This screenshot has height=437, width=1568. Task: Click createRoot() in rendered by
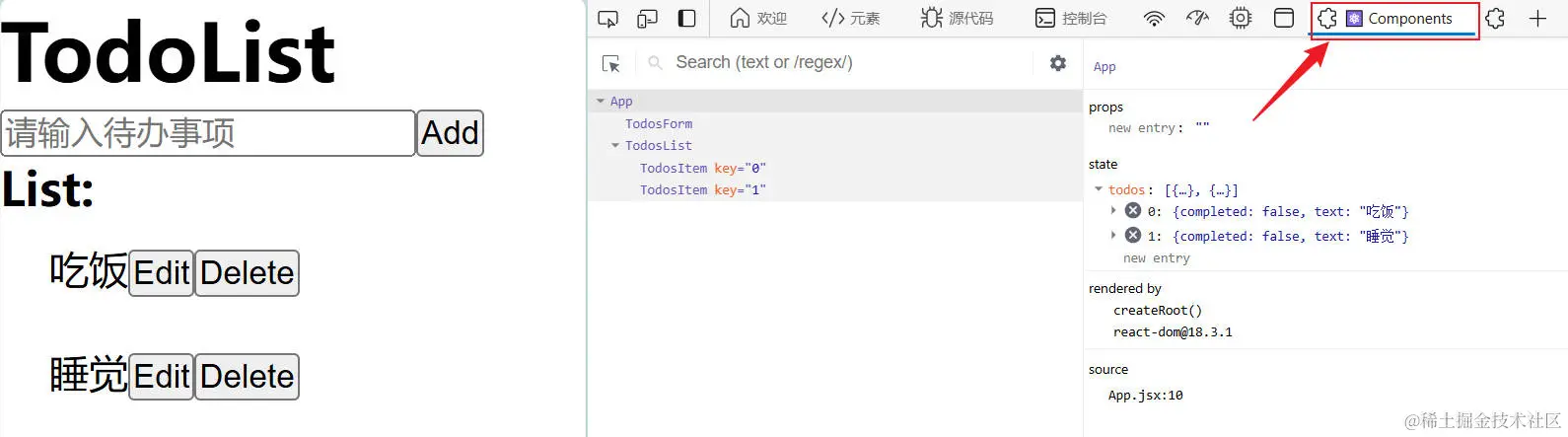pos(1158,311)
